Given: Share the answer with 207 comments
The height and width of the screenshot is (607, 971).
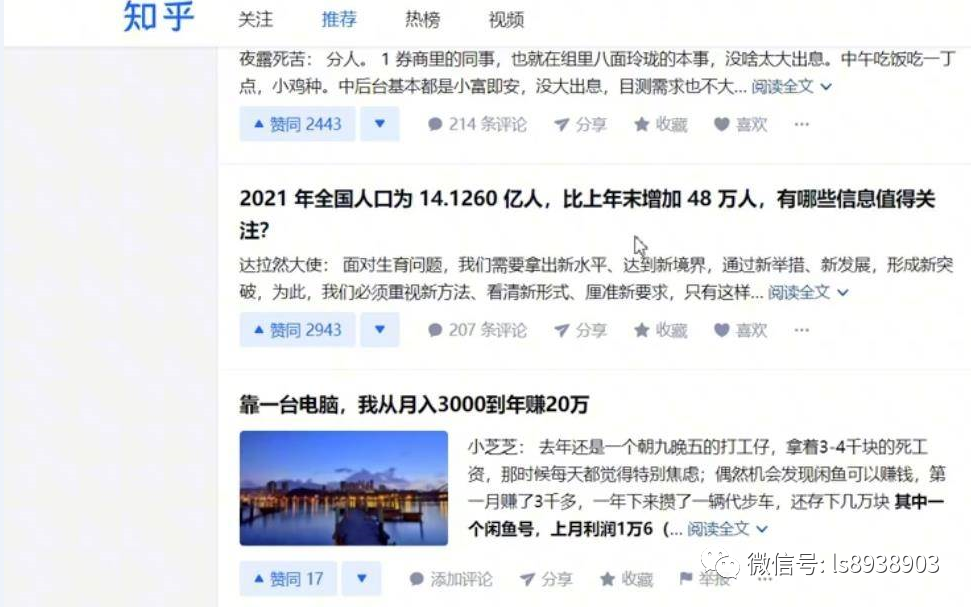Looking at the screenshot, I should pos(580,330).
